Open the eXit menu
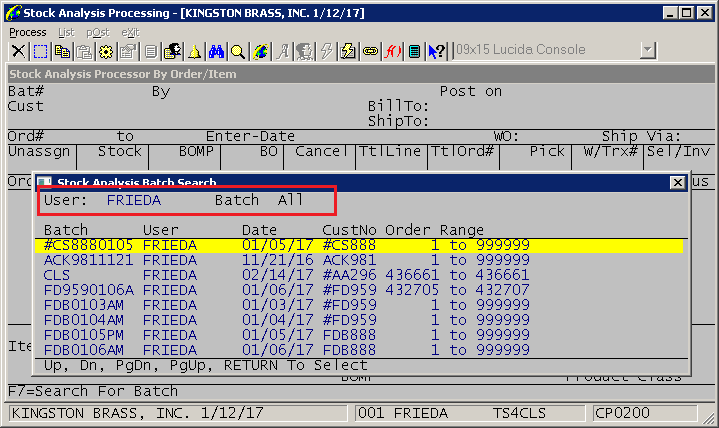This screenshot has width=719, height=428. tap(130, 32)
